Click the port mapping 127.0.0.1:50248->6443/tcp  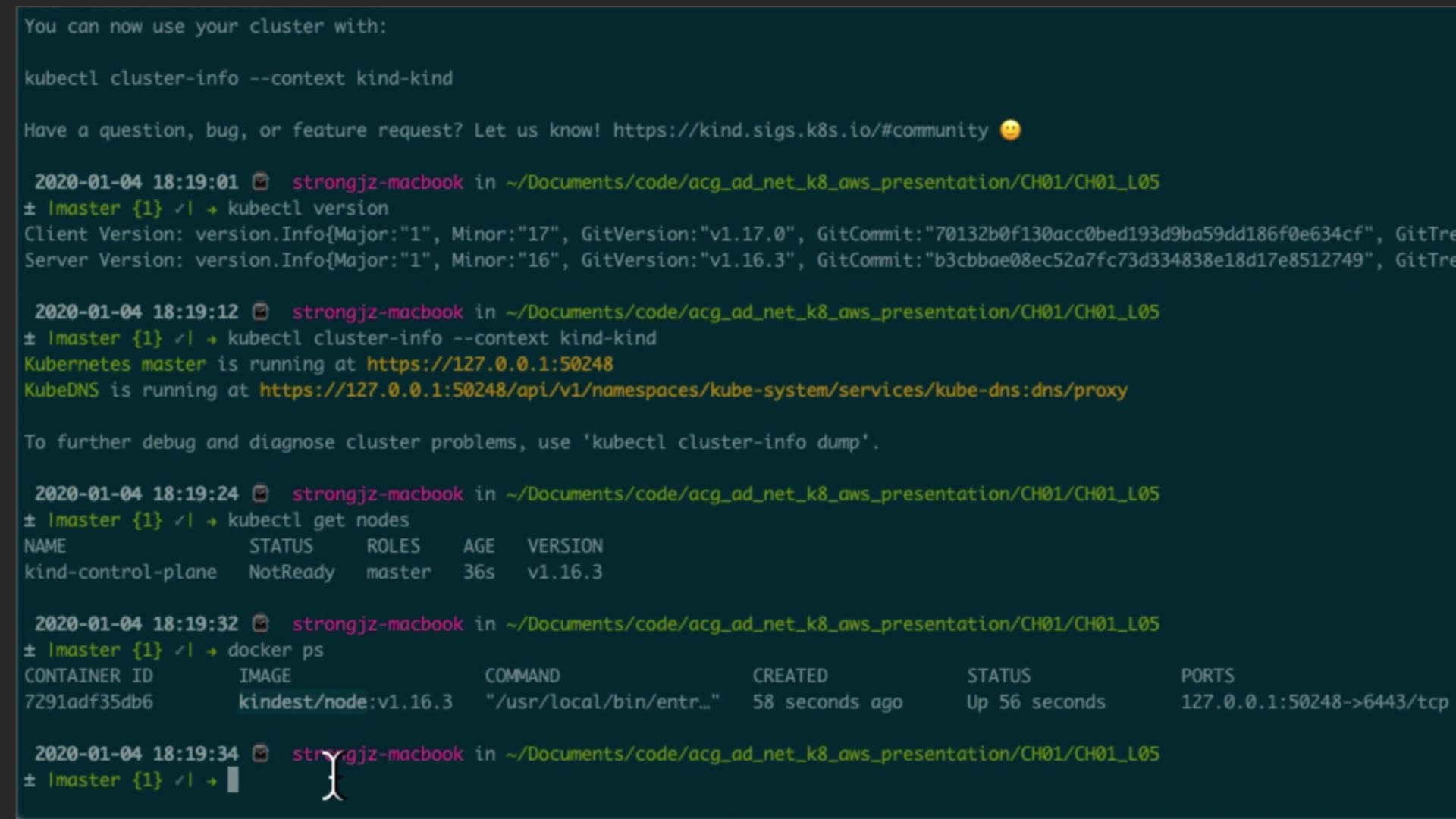click(1313, 702)
